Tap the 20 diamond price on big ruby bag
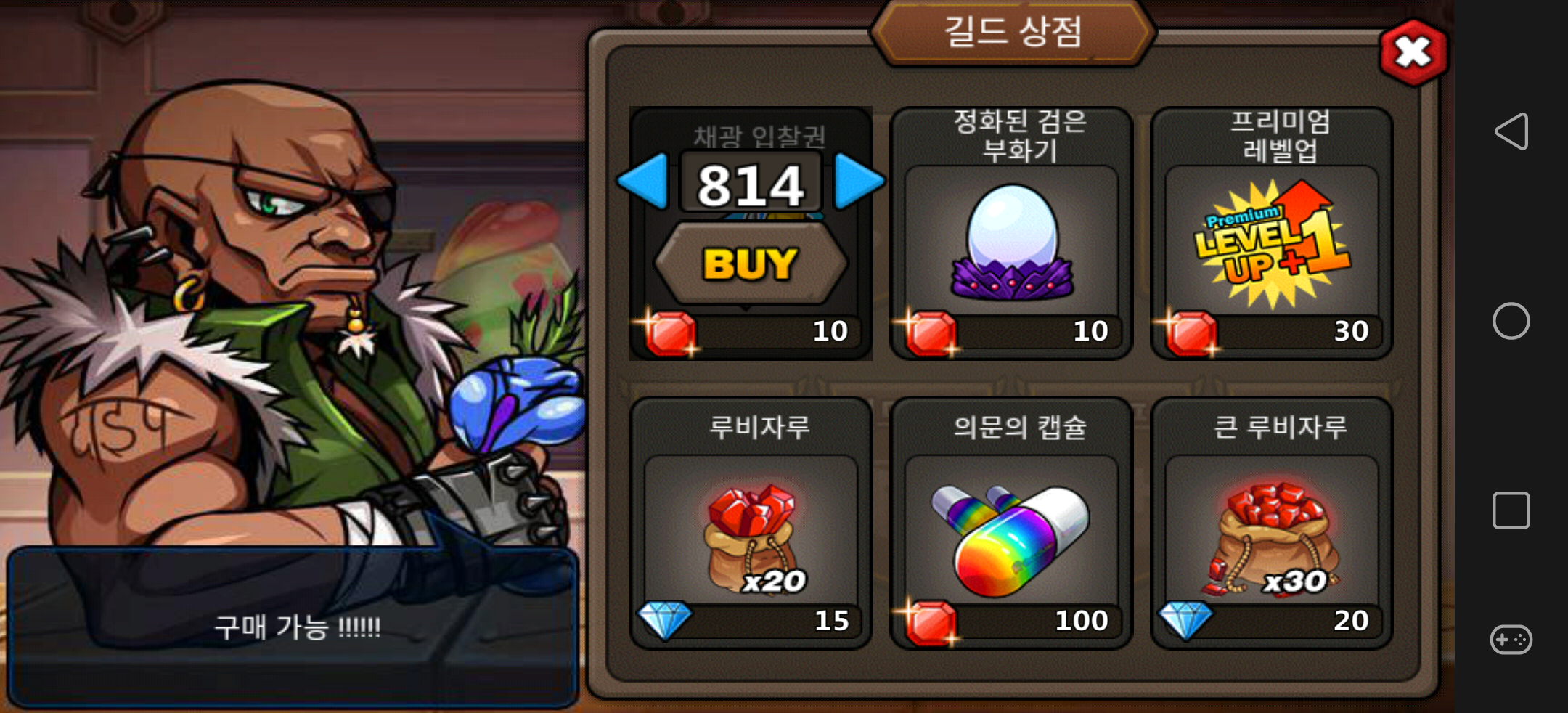The width and height of the screenshot is (1568, 713). 1351,621
